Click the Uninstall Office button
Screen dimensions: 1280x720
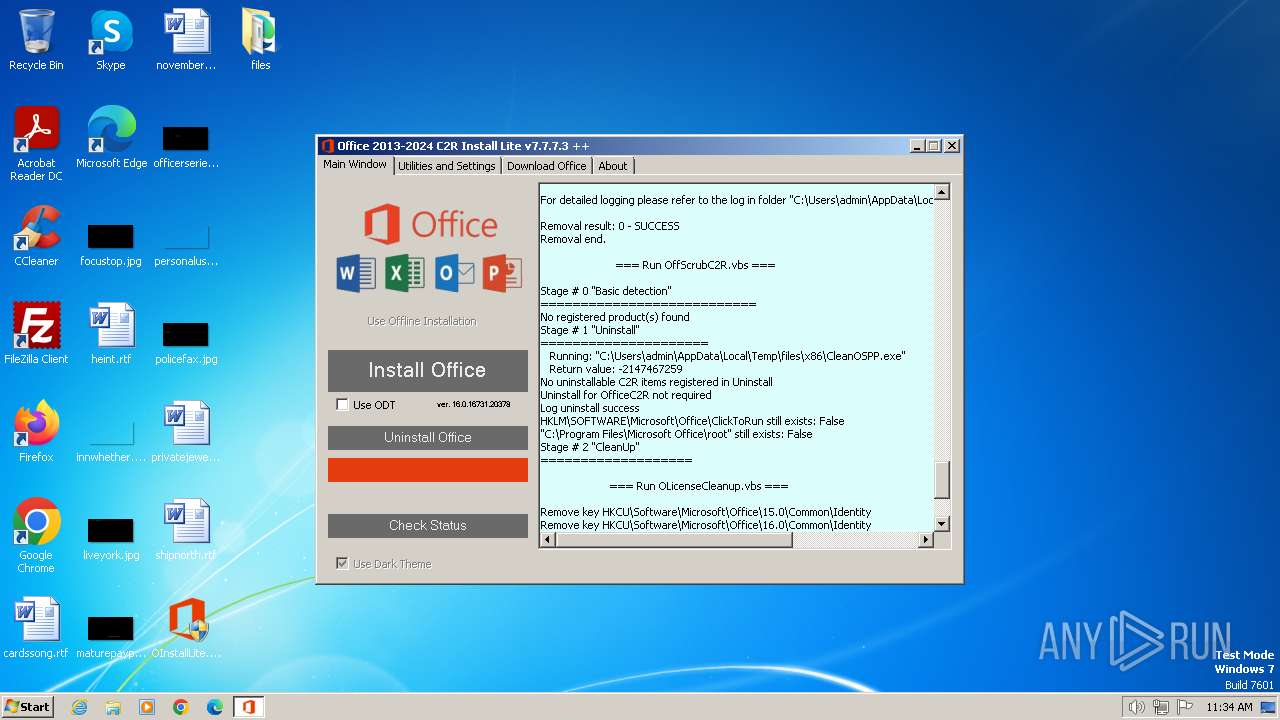(428, 438)
